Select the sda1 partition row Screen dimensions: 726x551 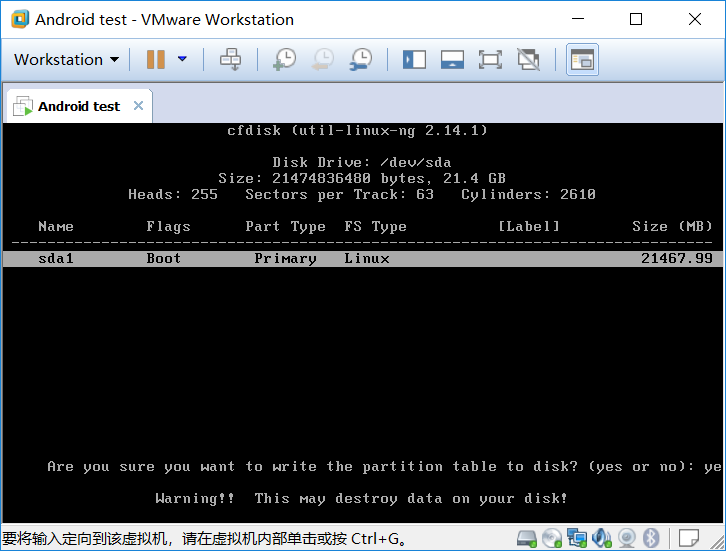[362, 258]
